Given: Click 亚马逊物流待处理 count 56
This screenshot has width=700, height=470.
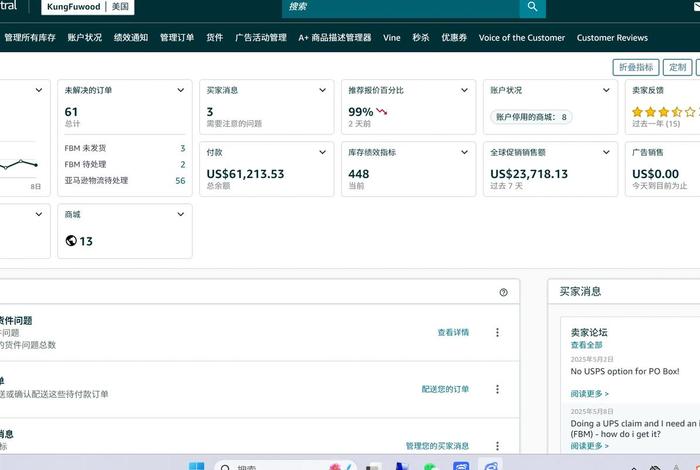Looking at the screenshot, I should (x=180, y=181).
